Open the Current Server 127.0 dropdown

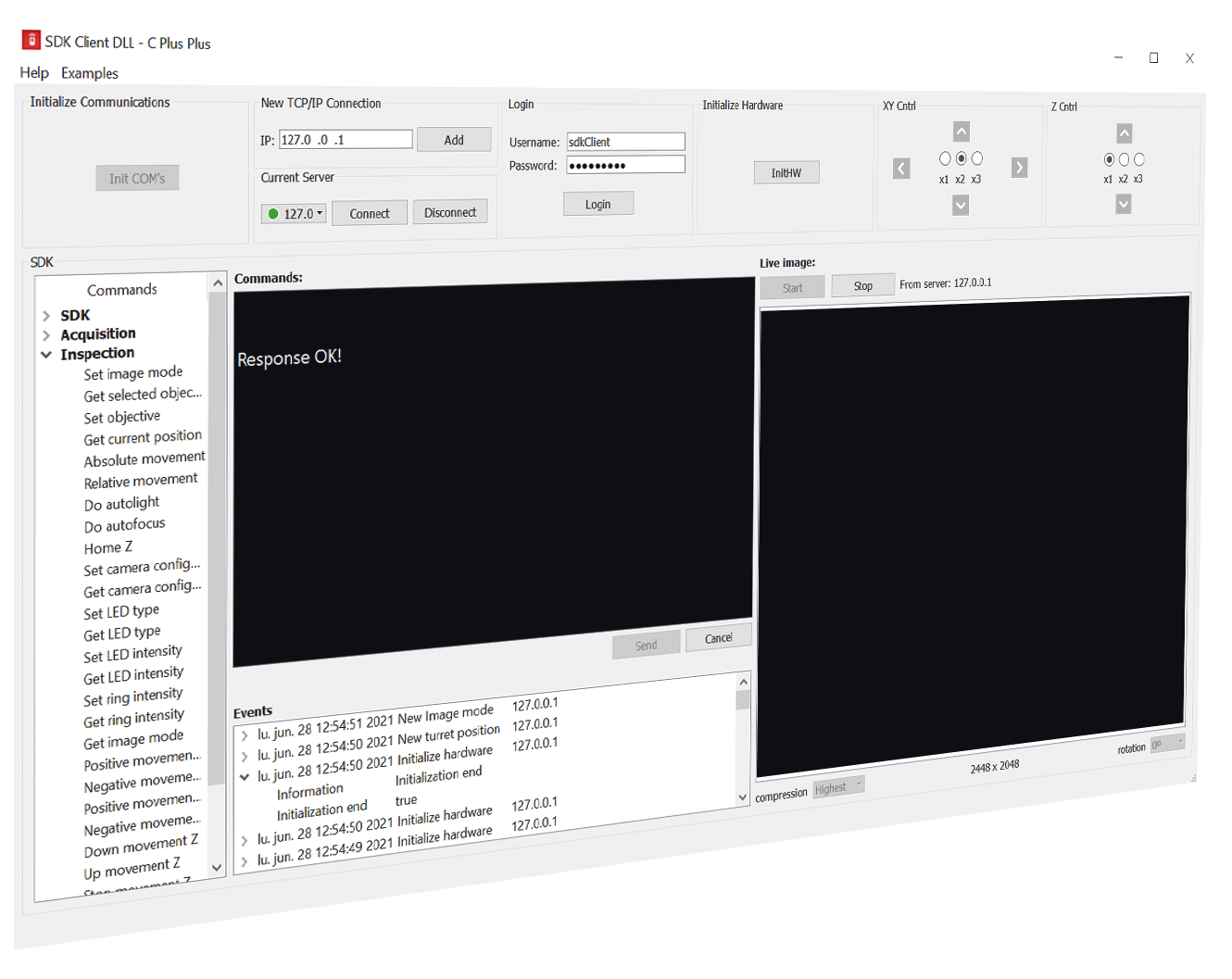tap(294, 214)
